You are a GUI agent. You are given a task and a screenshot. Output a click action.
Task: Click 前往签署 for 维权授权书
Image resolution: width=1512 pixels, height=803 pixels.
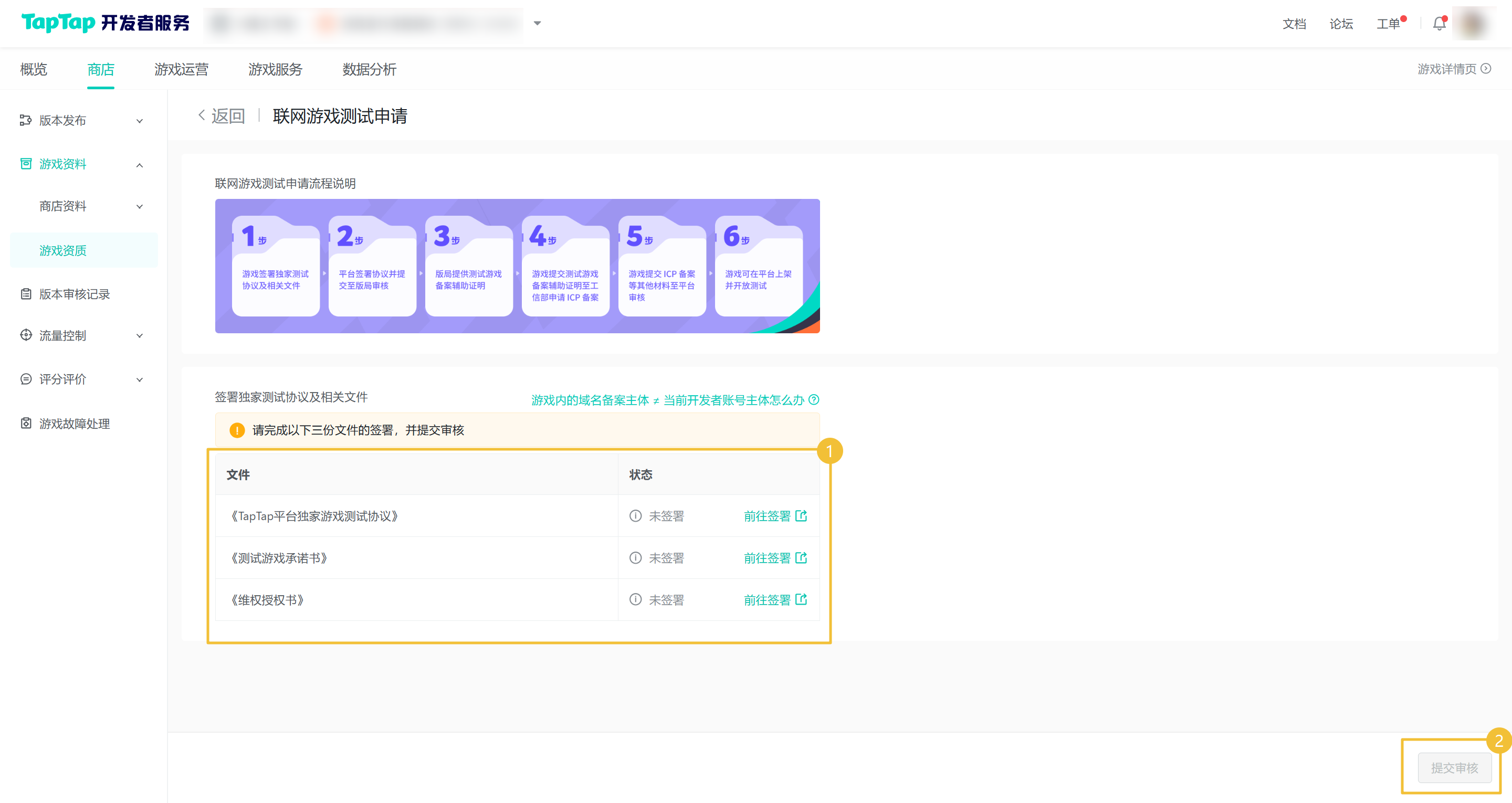click(x=767, y=599)
